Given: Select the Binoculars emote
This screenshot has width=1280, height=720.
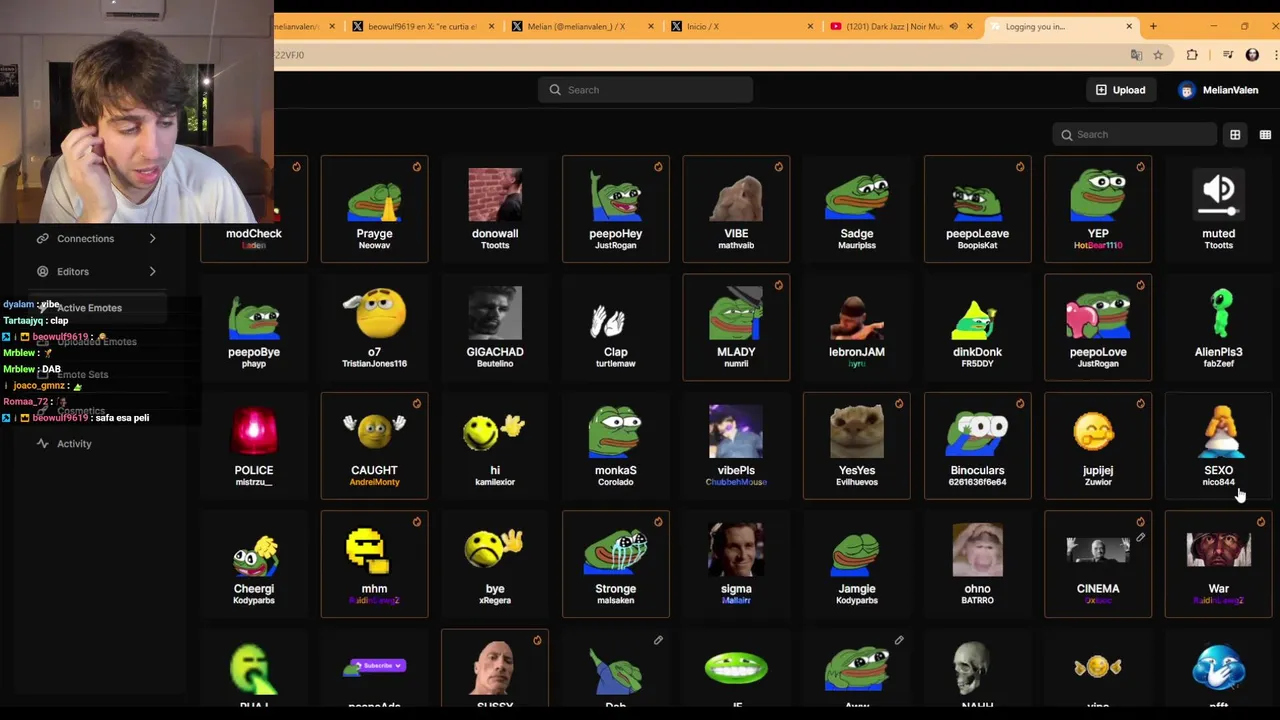Looking at the screenshot, I should pyautogui.click(x=977, y=446).
